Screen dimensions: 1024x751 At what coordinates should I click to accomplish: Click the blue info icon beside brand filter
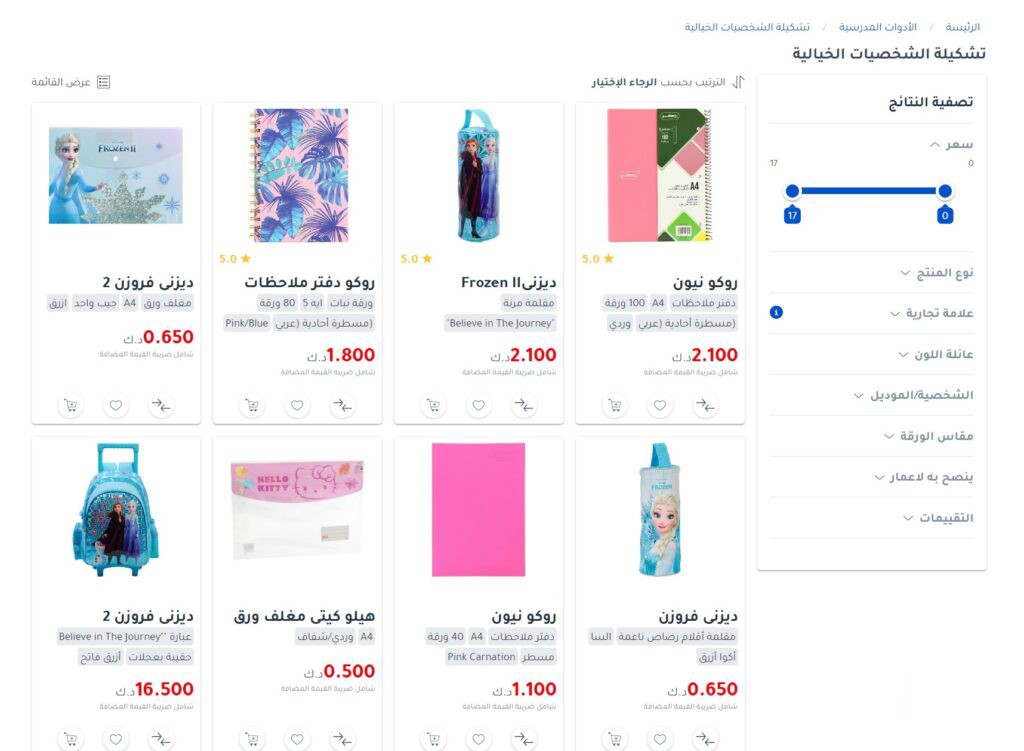pos(776,312)
